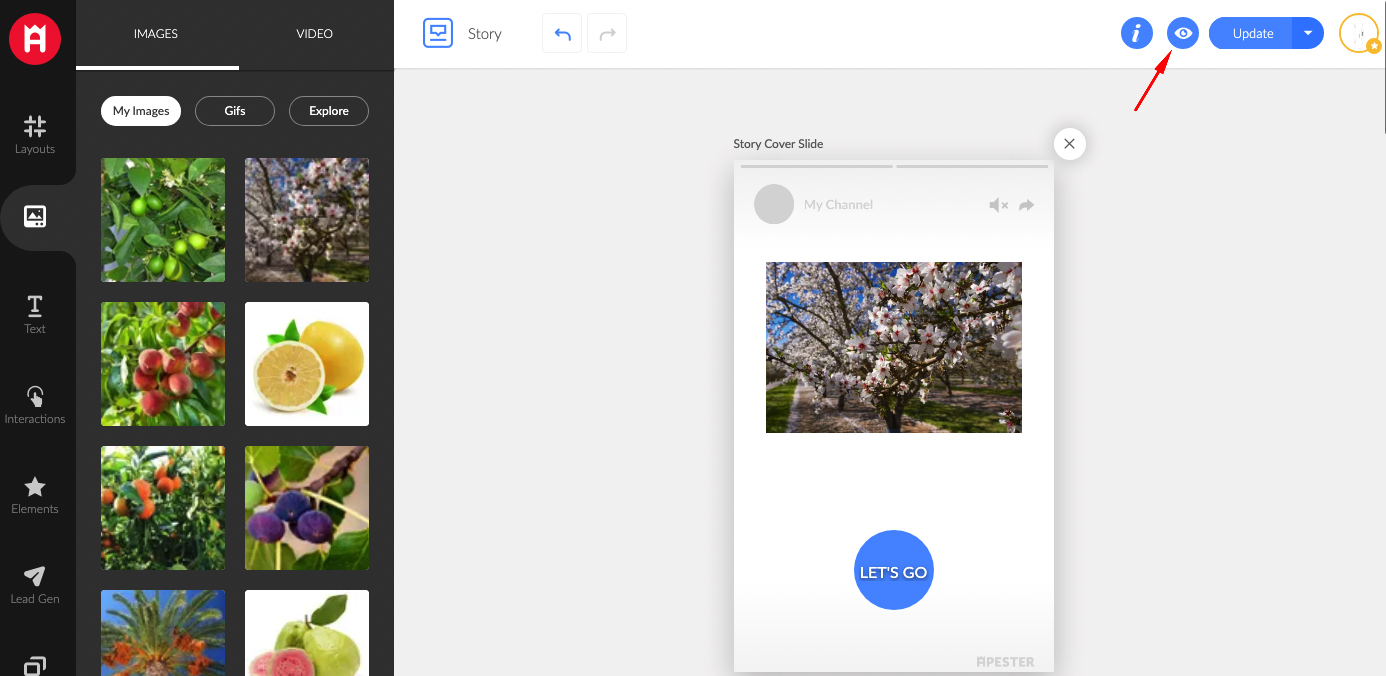Viewport: 1386px width, 676px height.
Task: Open the user profile avatar
Action: pyautogui.click(x=1359, y=33)
